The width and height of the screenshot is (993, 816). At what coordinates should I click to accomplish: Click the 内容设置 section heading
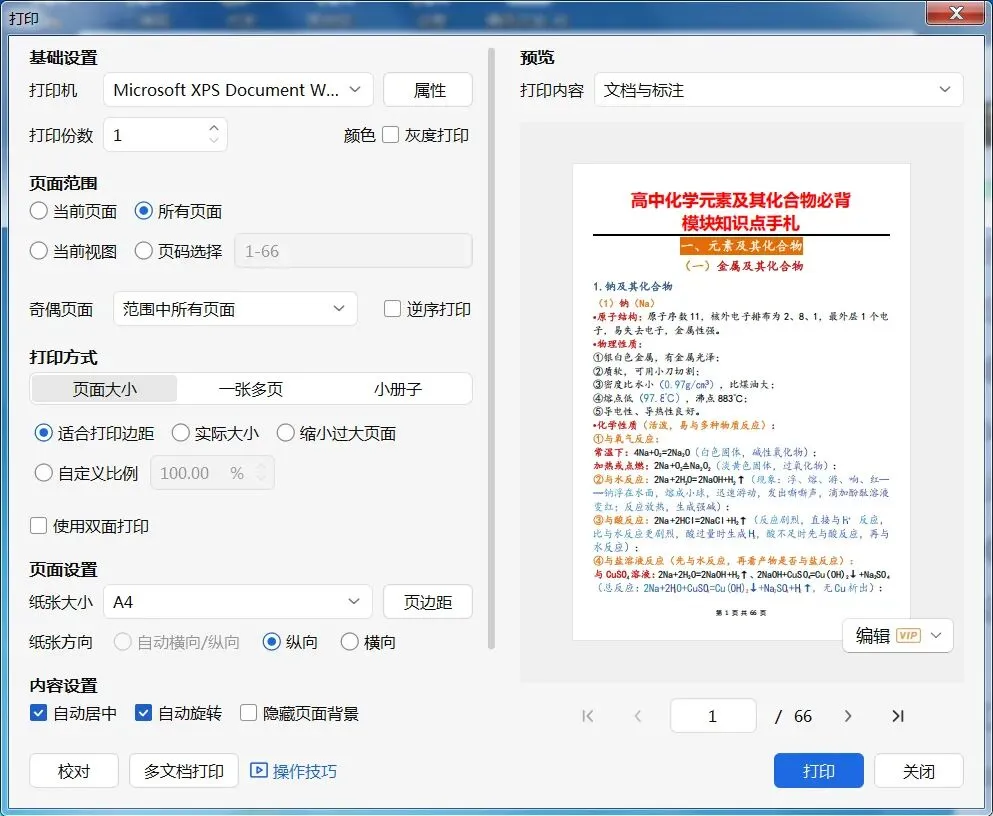[x=63, y=686]
